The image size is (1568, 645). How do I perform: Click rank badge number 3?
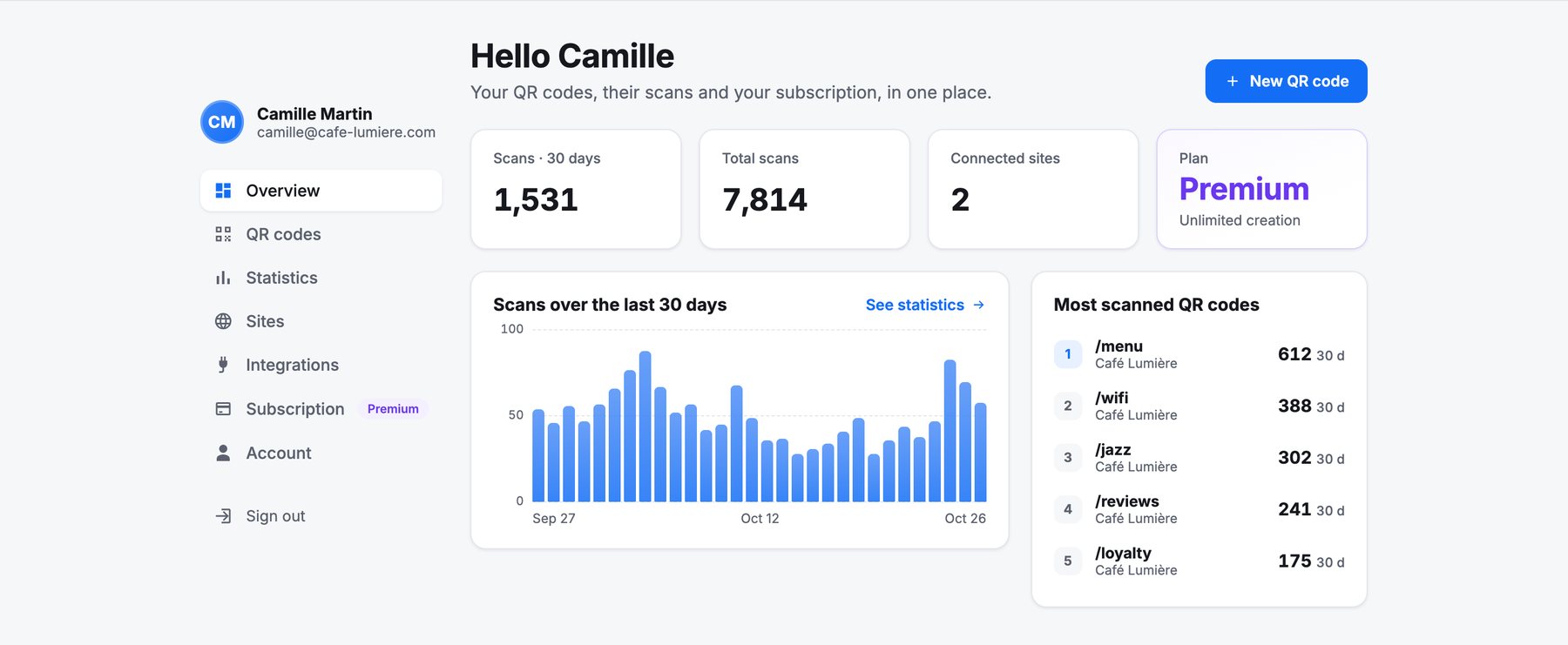1068,458
